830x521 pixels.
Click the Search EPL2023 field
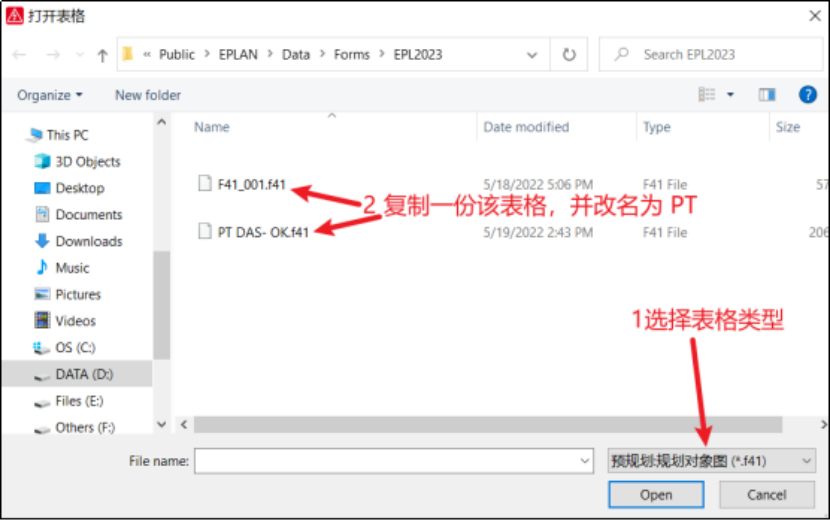tap(711, 55)
